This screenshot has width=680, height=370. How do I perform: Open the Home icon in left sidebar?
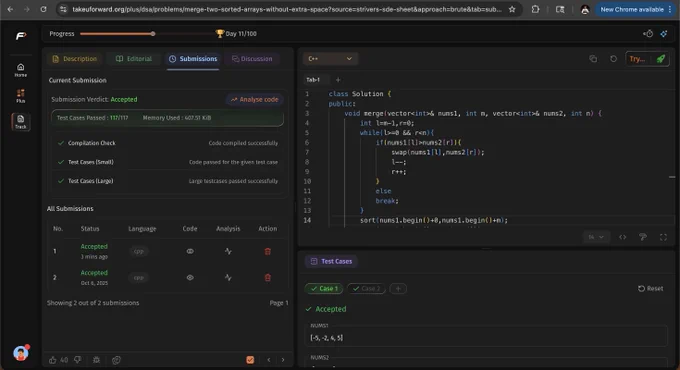click(x=20, y=70)
